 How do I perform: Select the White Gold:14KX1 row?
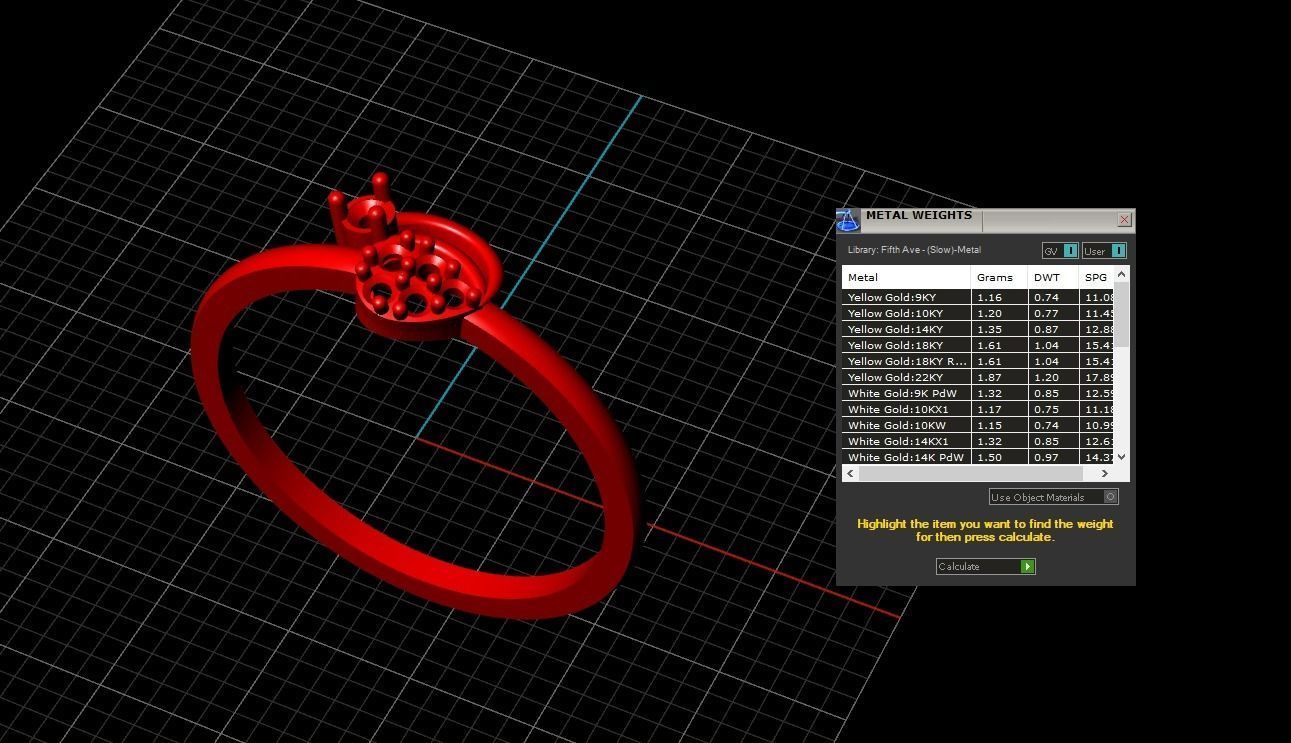pos(978,442)
